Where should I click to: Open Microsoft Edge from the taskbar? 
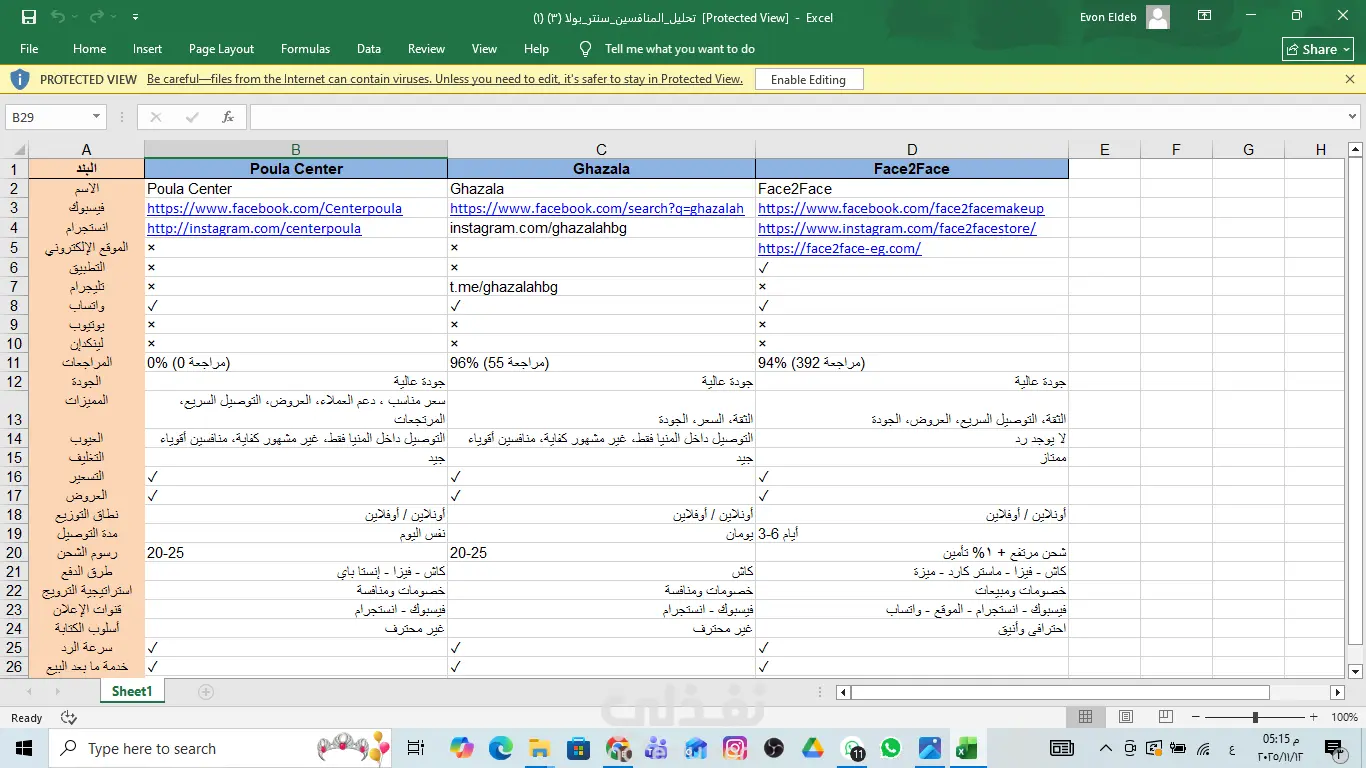[x=500, y=748]
